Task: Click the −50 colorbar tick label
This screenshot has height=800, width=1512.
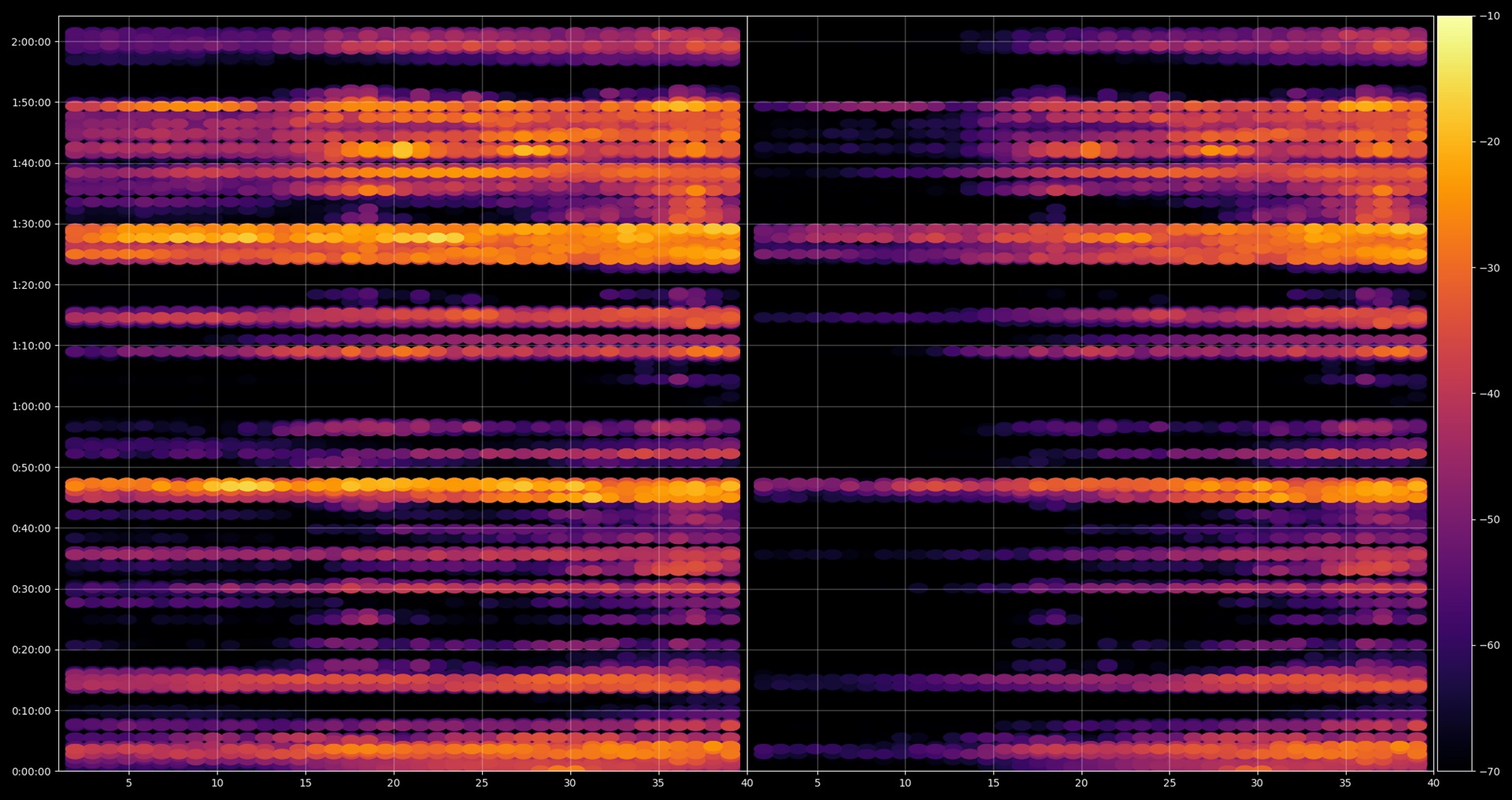Action: pyautogui.click(x=1490, y=520)
